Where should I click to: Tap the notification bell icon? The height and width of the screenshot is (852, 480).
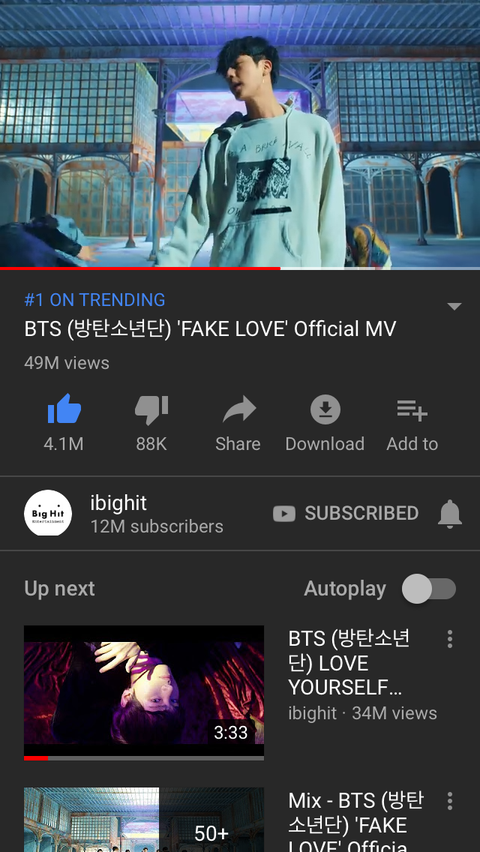(x=450, y=513)
